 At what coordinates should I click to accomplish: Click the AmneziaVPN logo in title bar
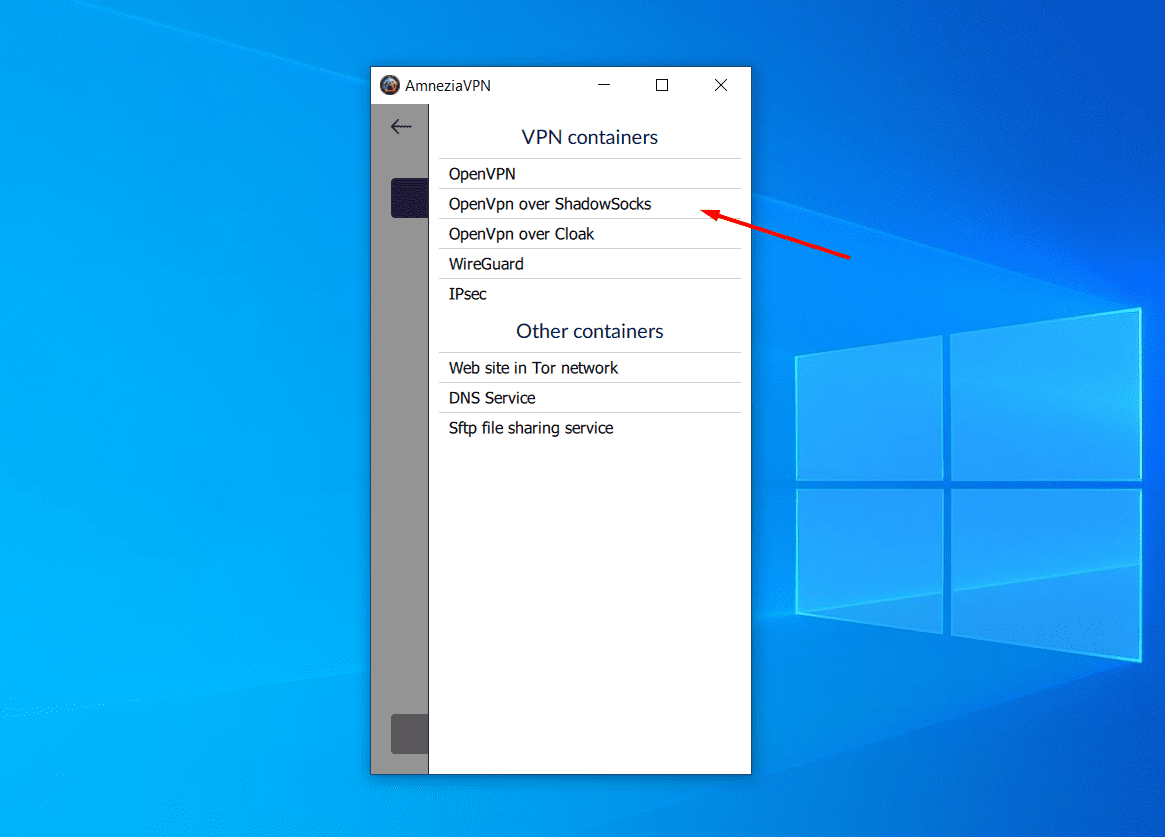tap(389, 86)
